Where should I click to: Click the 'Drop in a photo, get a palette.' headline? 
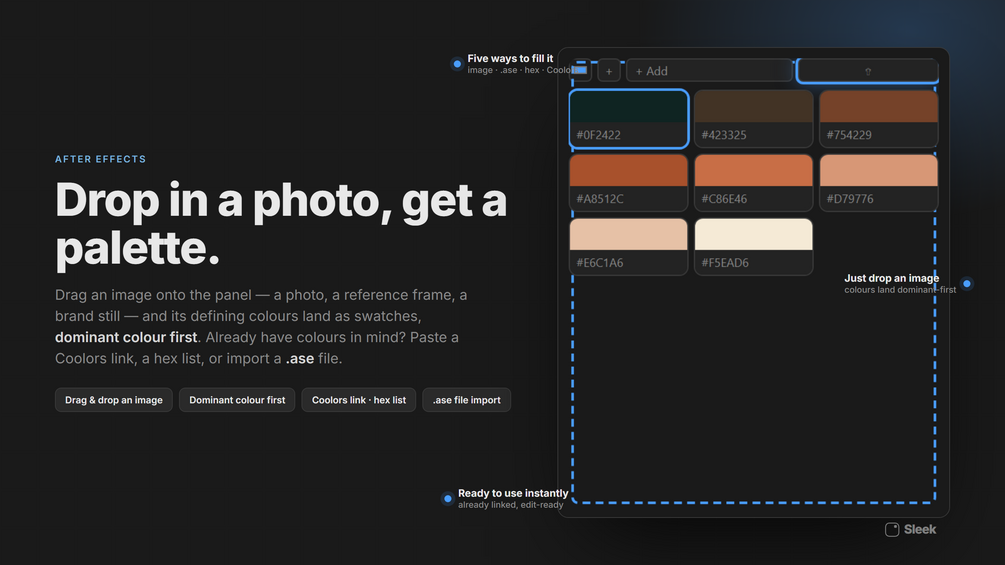[281, 224]
